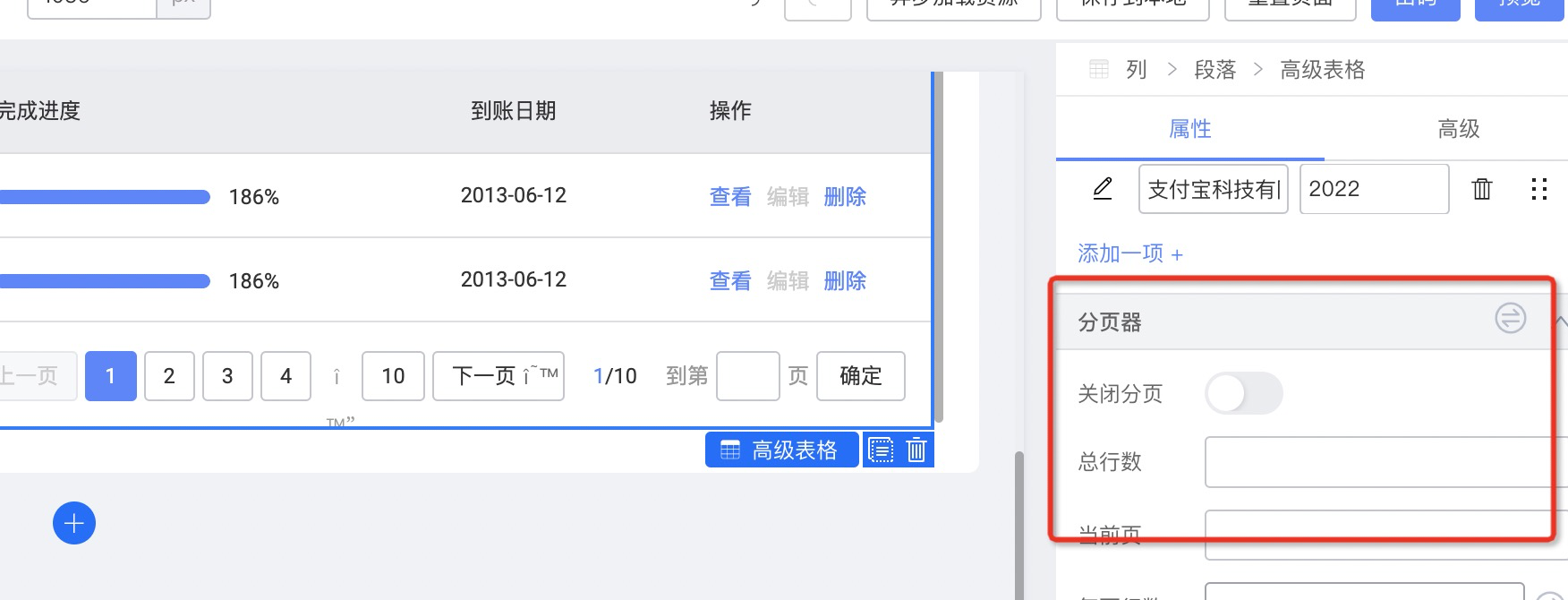The height and width of the screenshot is (600, 1568).
Task: Click the 1/10 page count text
Action: [615, 376]
